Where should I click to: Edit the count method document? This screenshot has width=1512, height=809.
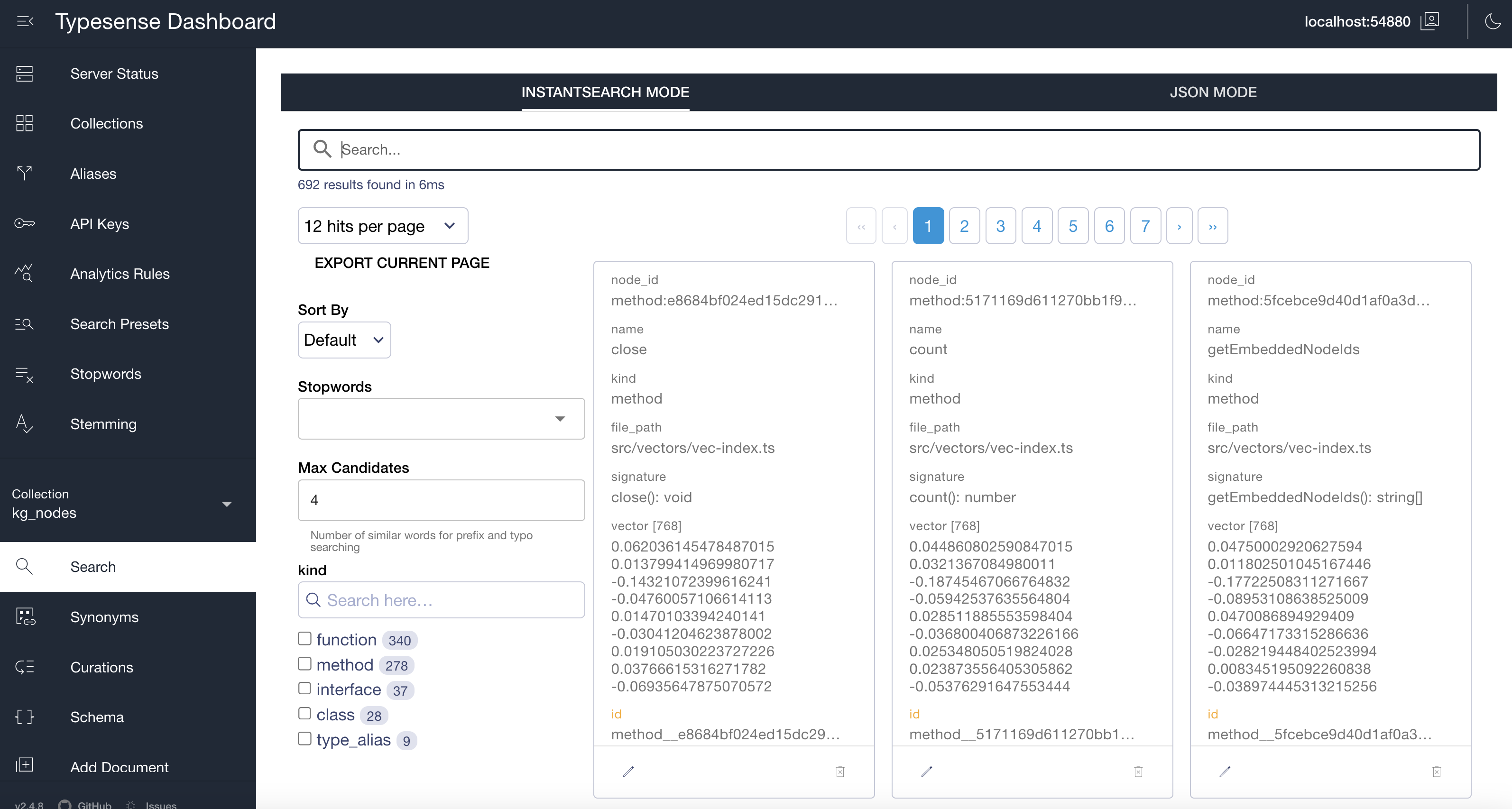click(x=926, y=772)
